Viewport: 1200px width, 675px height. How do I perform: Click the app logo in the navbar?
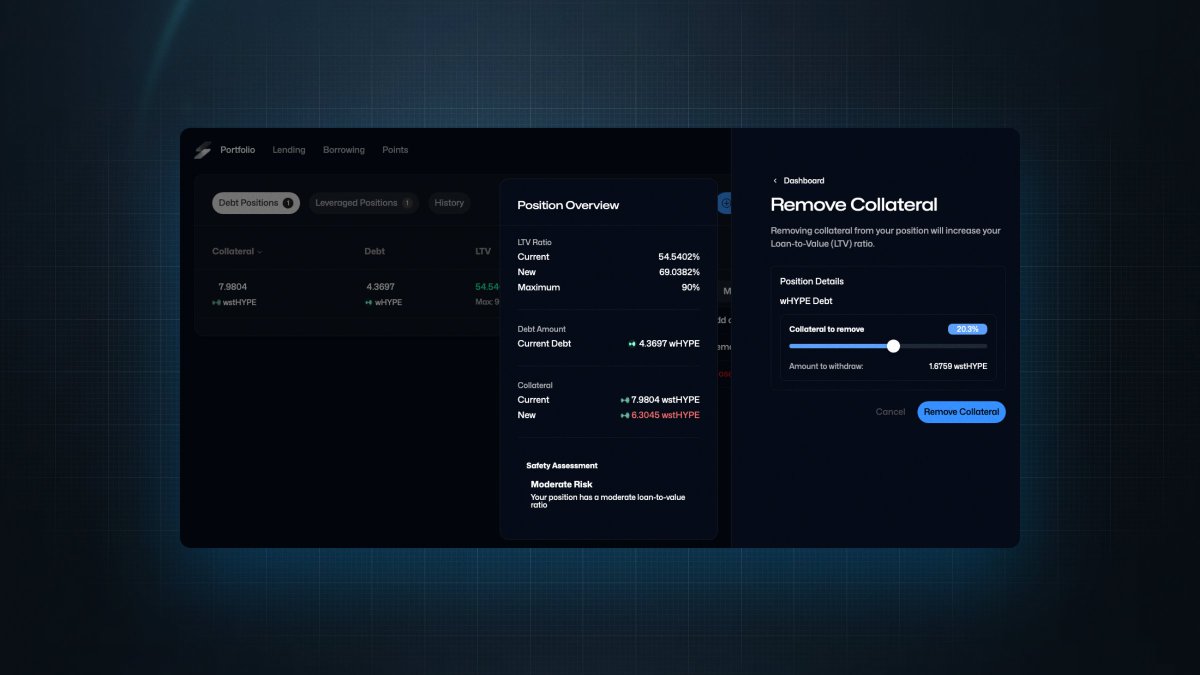point(202,150)
